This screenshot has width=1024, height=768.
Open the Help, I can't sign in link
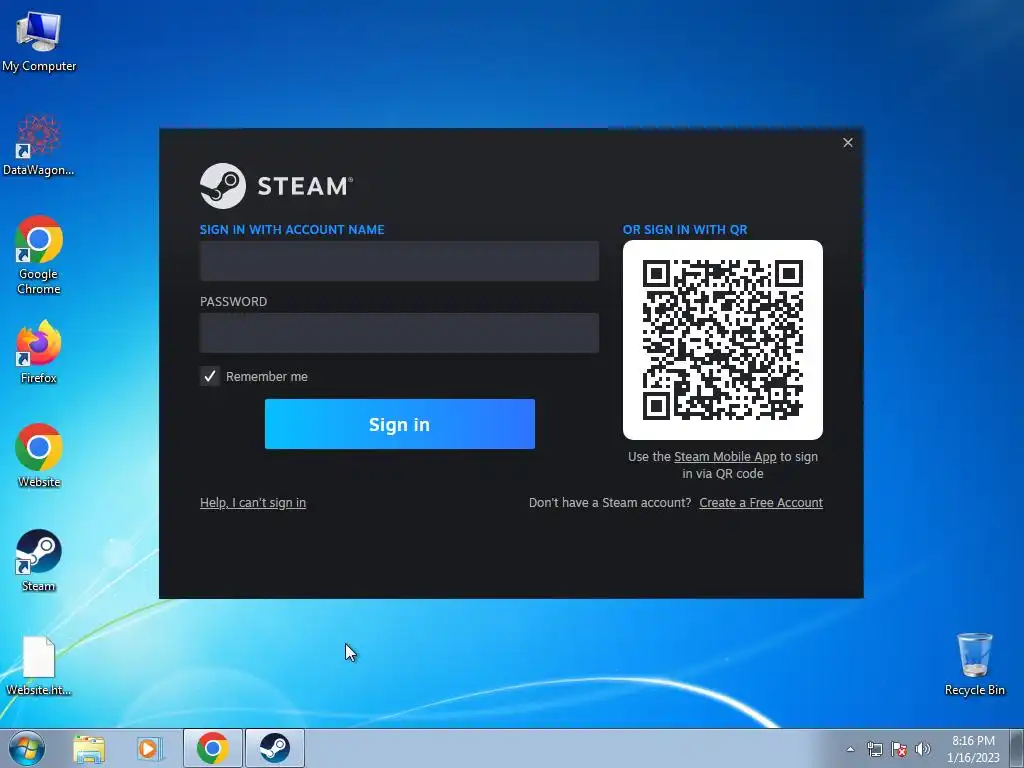point(253,503)
